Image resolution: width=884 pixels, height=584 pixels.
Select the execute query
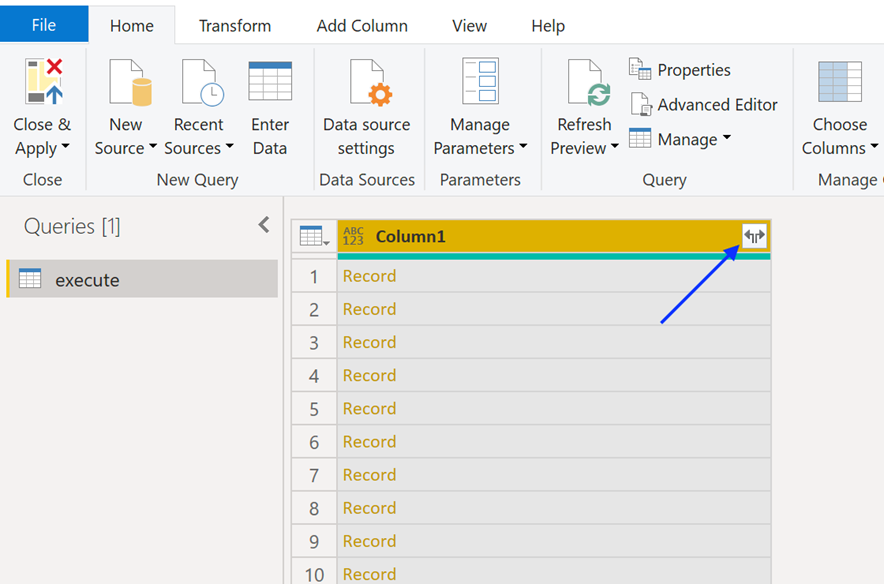click(x=78, y=278)
